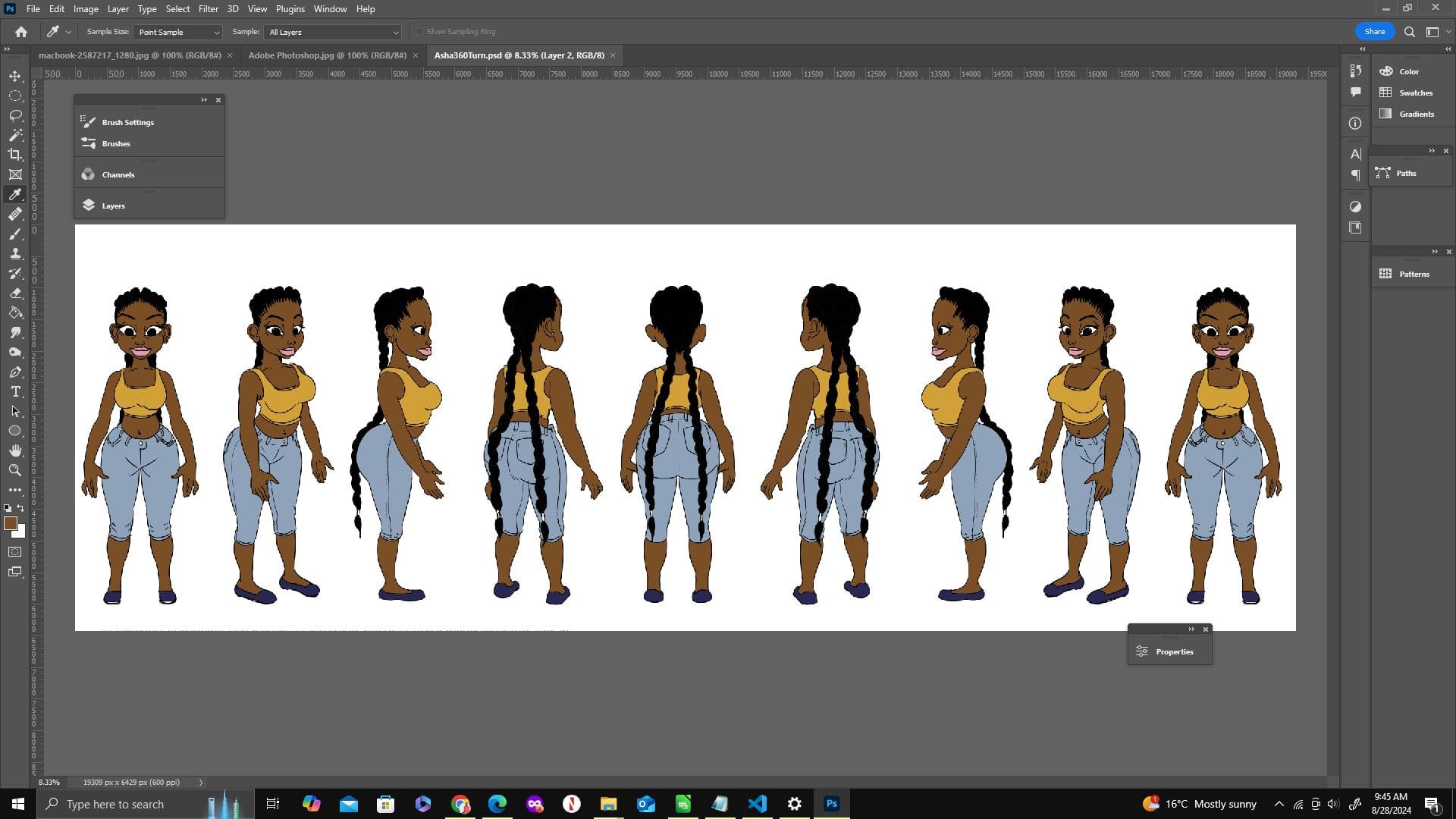
Task: Open the Character panel icon
Action: click(x=1355, y=154)
